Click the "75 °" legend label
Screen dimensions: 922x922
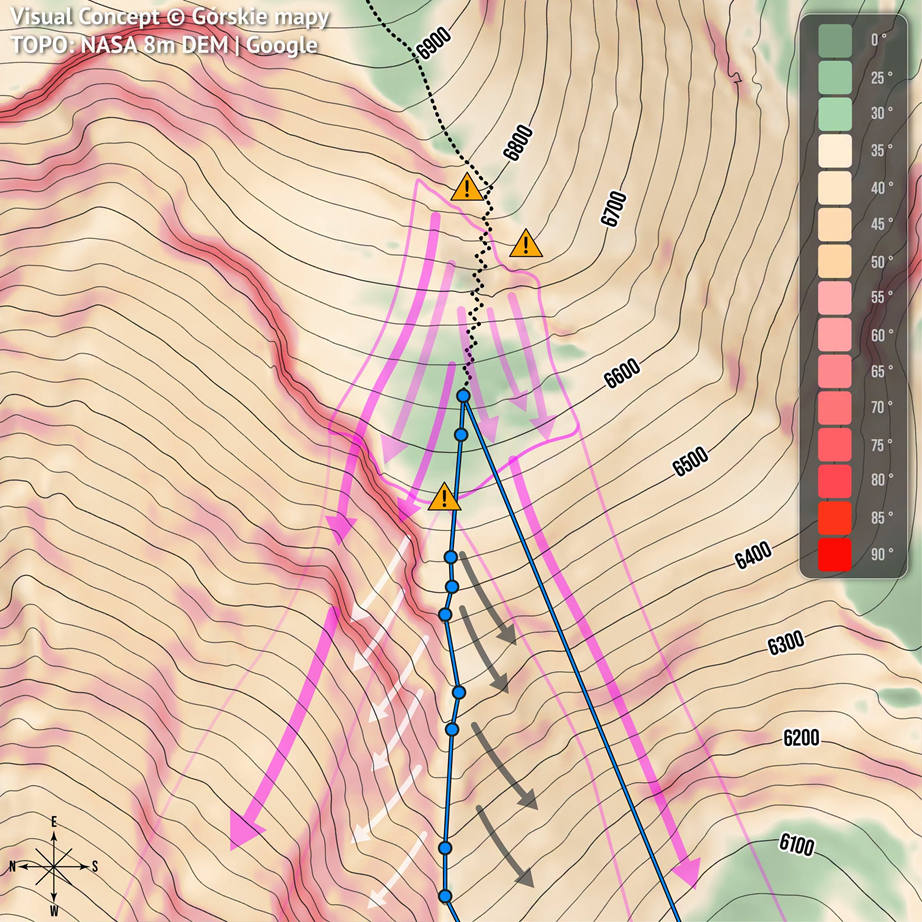tap(881, 445)
